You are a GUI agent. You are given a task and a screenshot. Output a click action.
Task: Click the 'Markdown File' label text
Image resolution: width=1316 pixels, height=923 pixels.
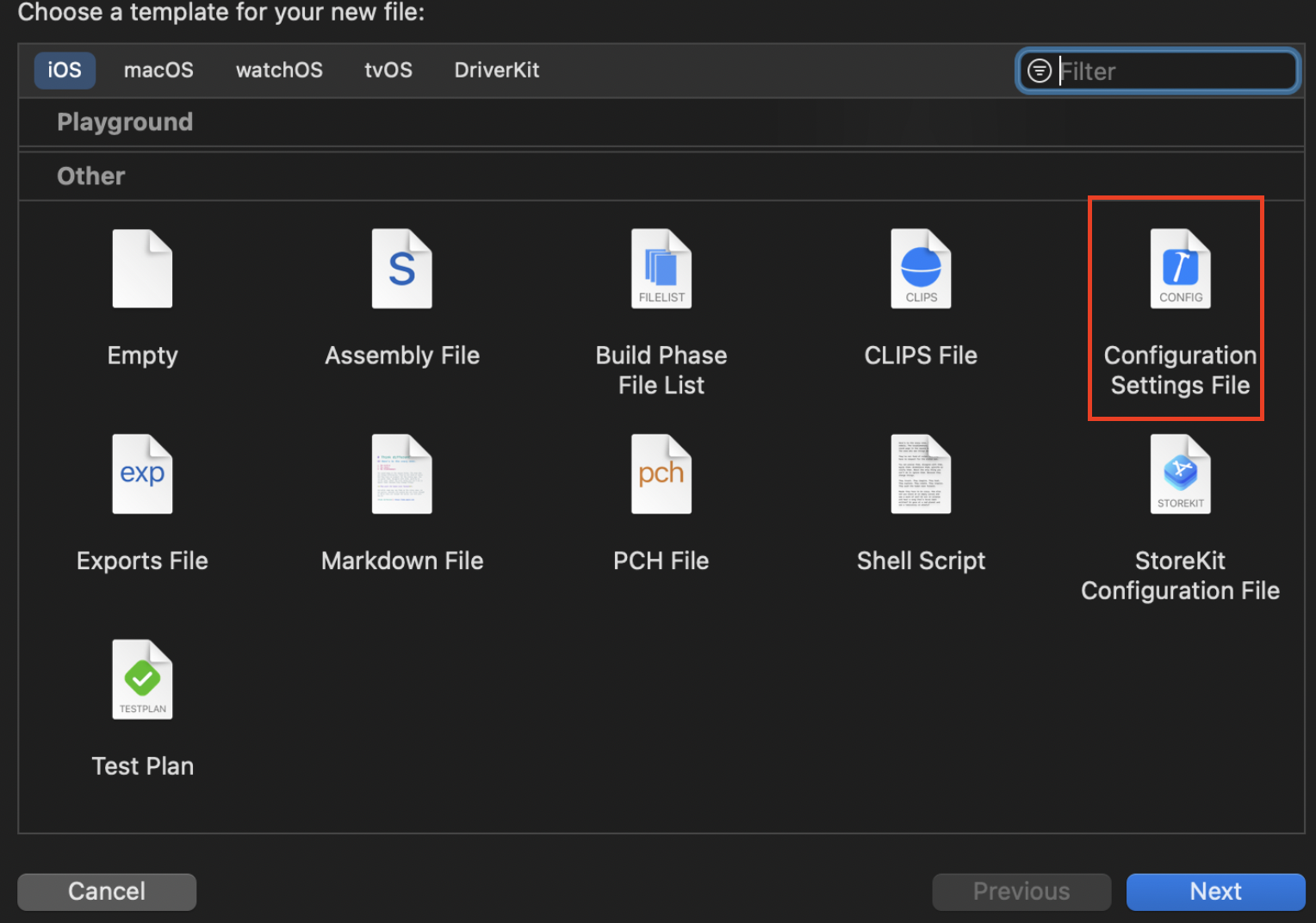[x=402, y=561]
